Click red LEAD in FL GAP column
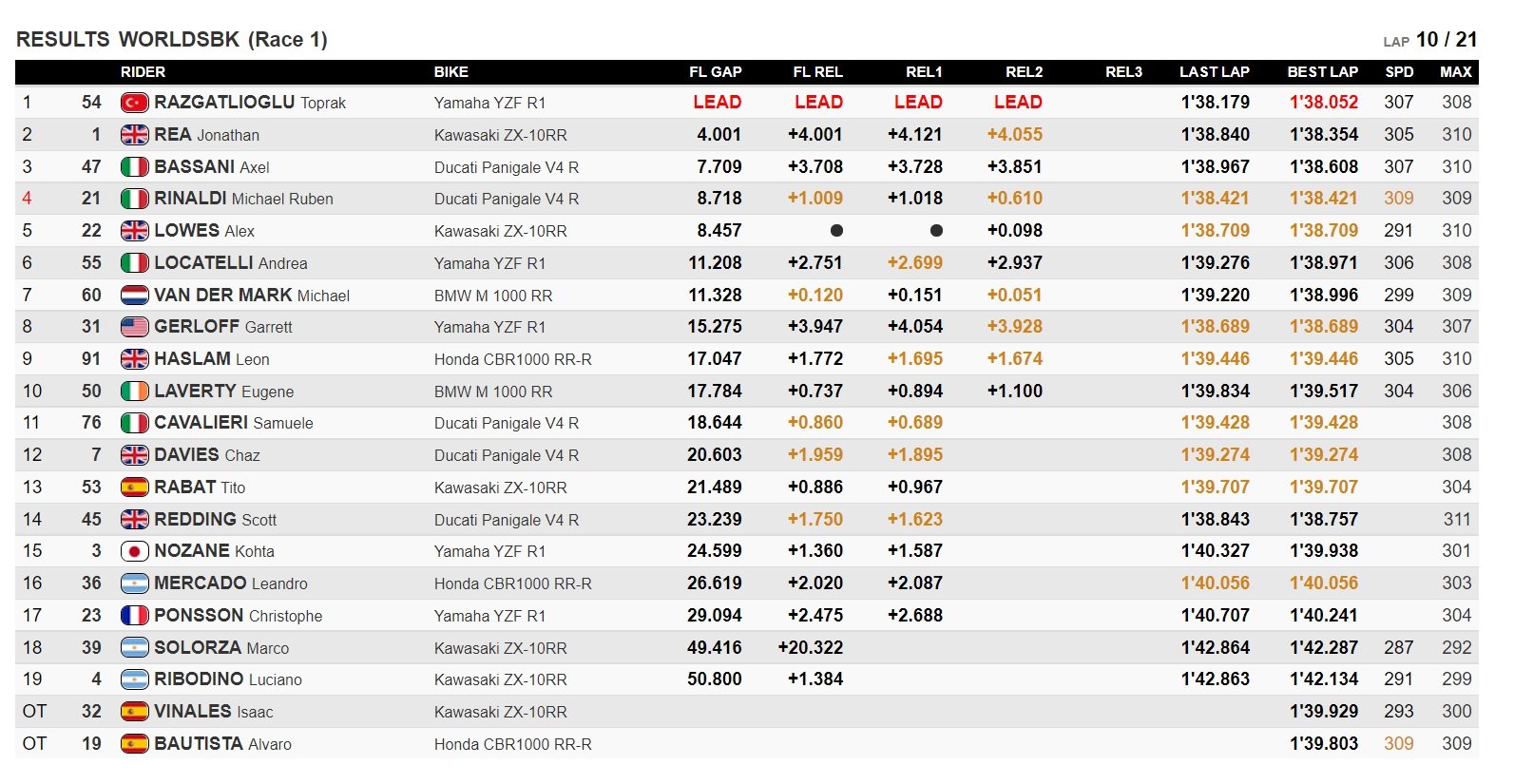 pyautogui.click(x=718, y=103)
